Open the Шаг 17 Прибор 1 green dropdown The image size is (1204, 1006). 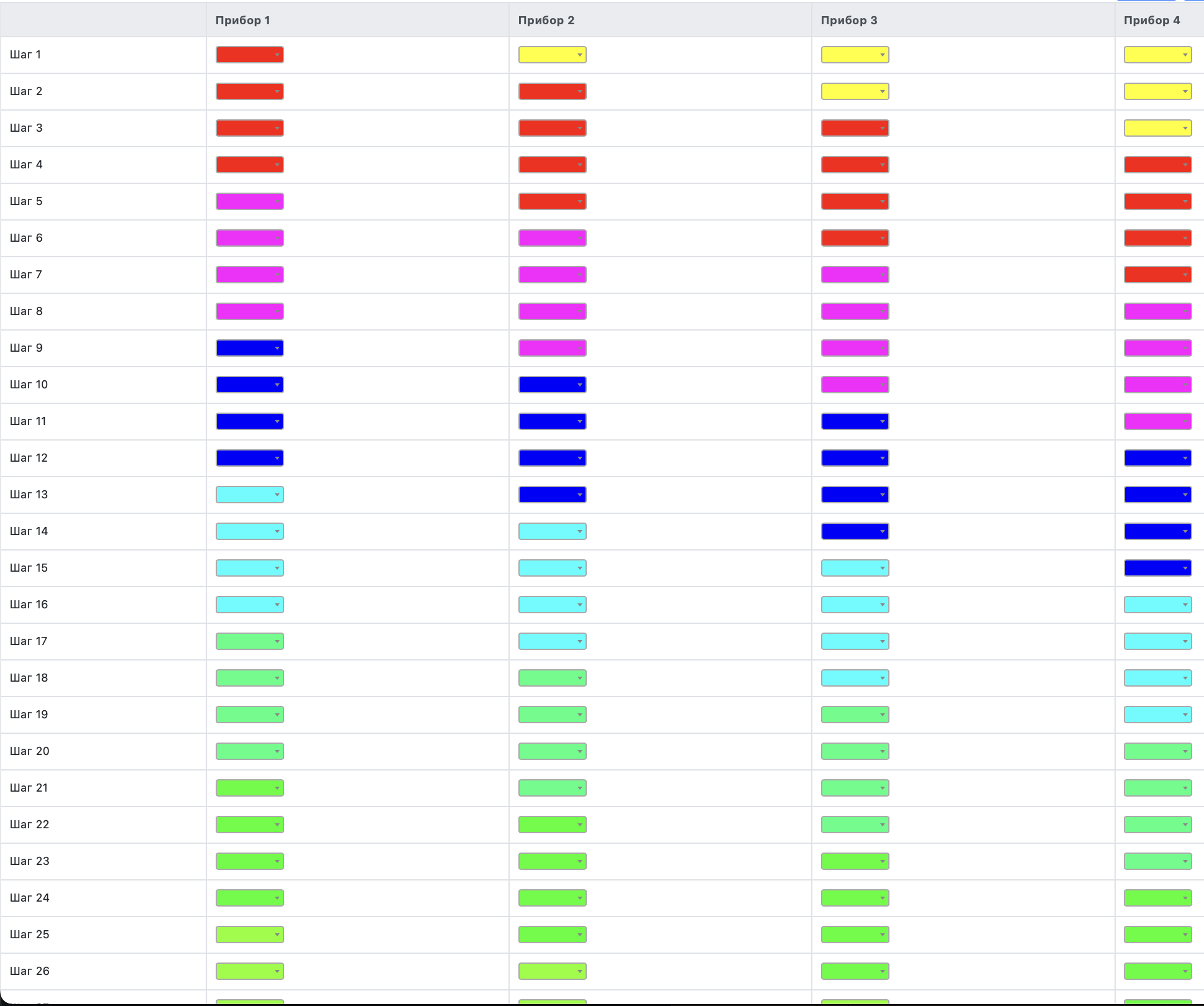click(x=250, y=641)
